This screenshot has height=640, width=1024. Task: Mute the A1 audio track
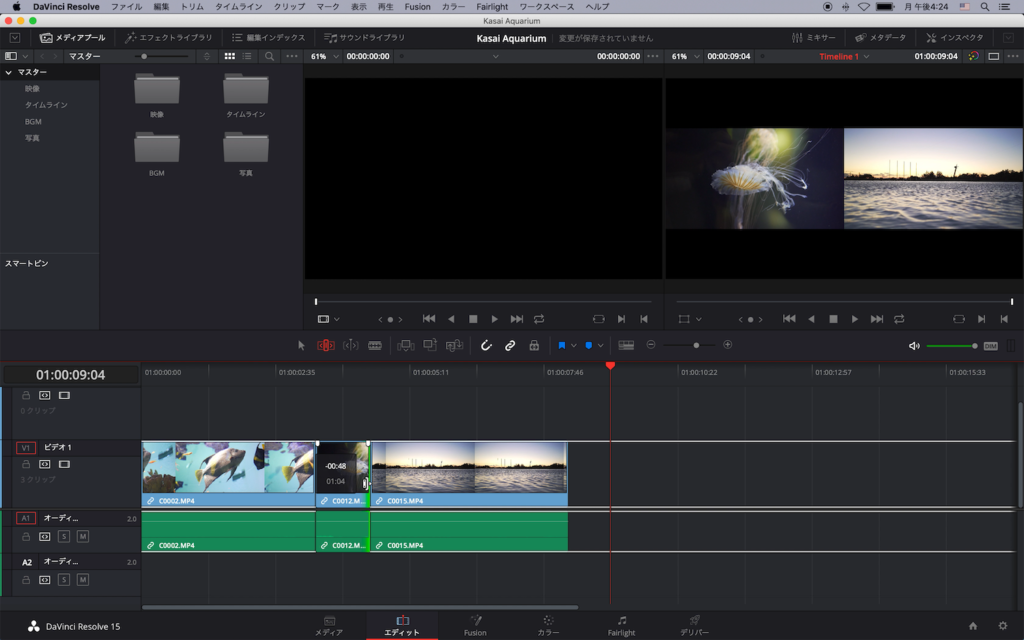tap(83, 537)
